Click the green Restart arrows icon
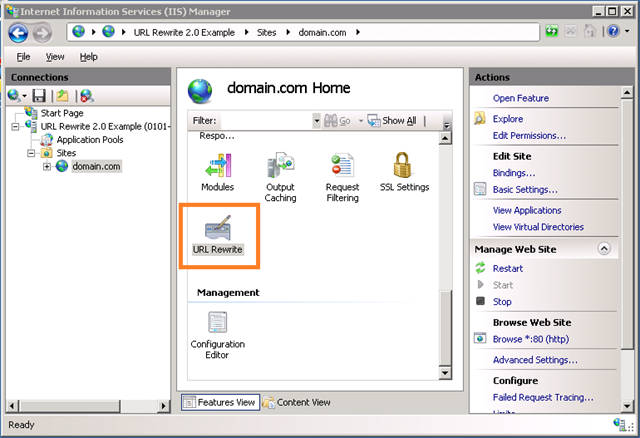The image size is (640, 438). click(480, 268)
